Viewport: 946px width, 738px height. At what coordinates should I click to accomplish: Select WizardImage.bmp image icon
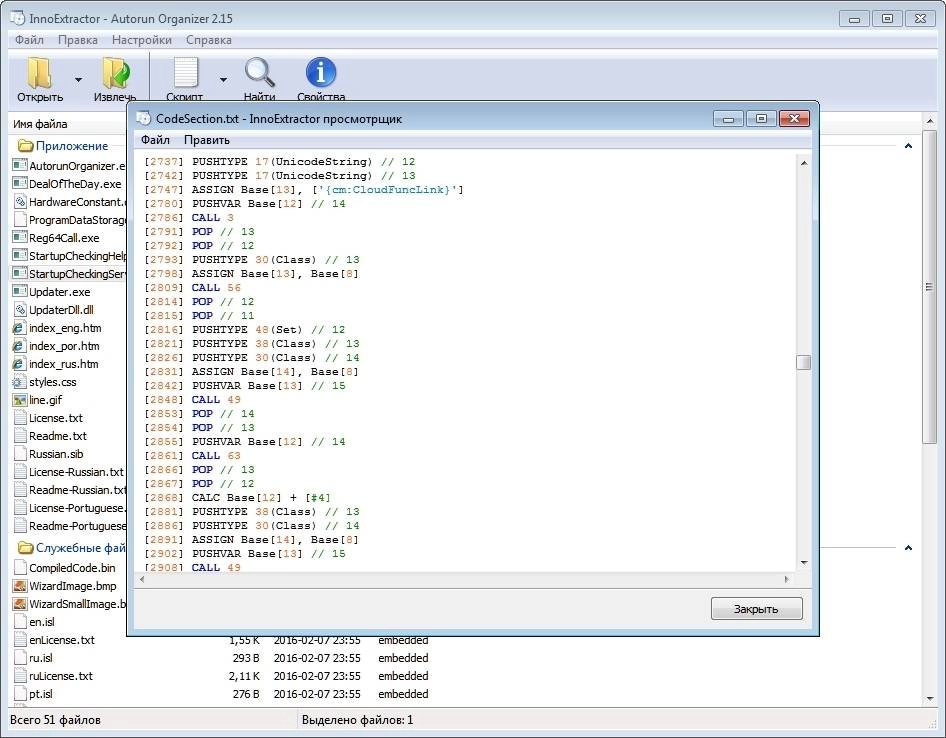(20, 585)
